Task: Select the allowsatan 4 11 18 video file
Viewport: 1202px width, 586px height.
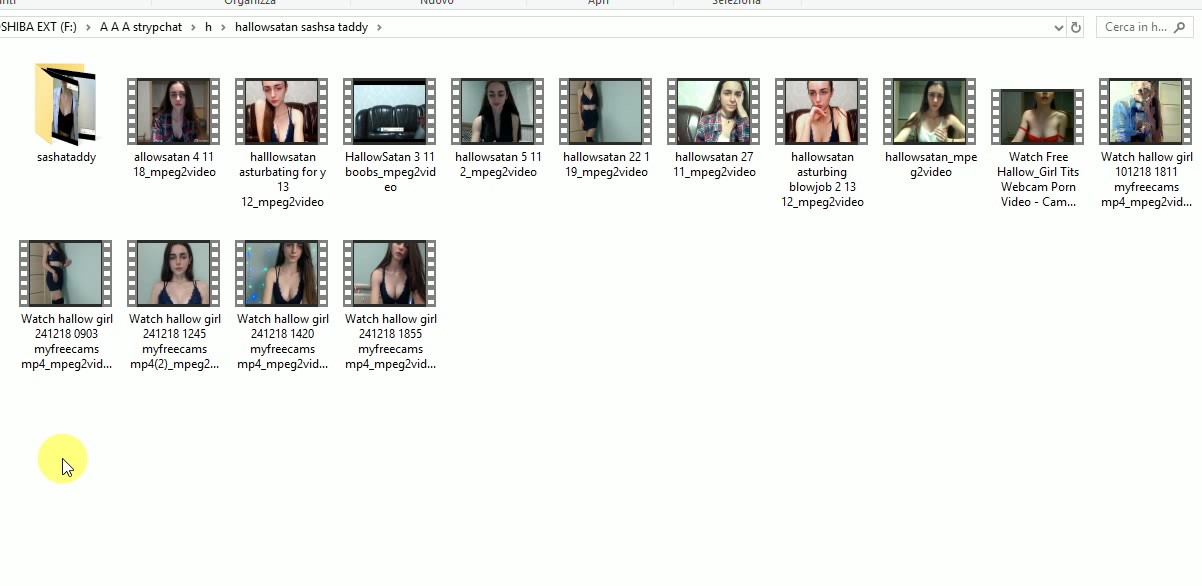Action: [173, 111]
